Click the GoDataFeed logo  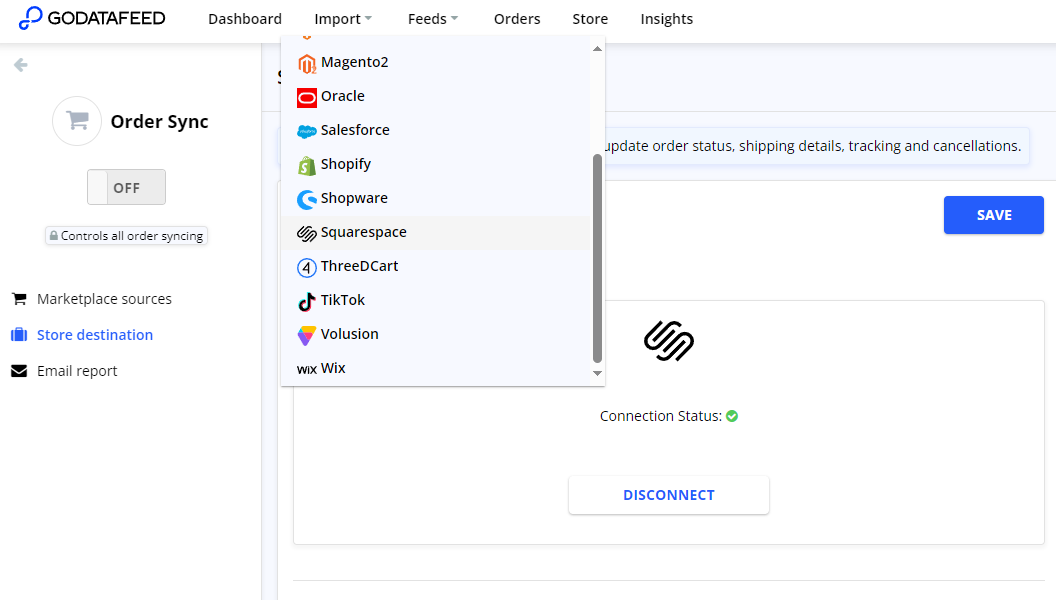92,18
